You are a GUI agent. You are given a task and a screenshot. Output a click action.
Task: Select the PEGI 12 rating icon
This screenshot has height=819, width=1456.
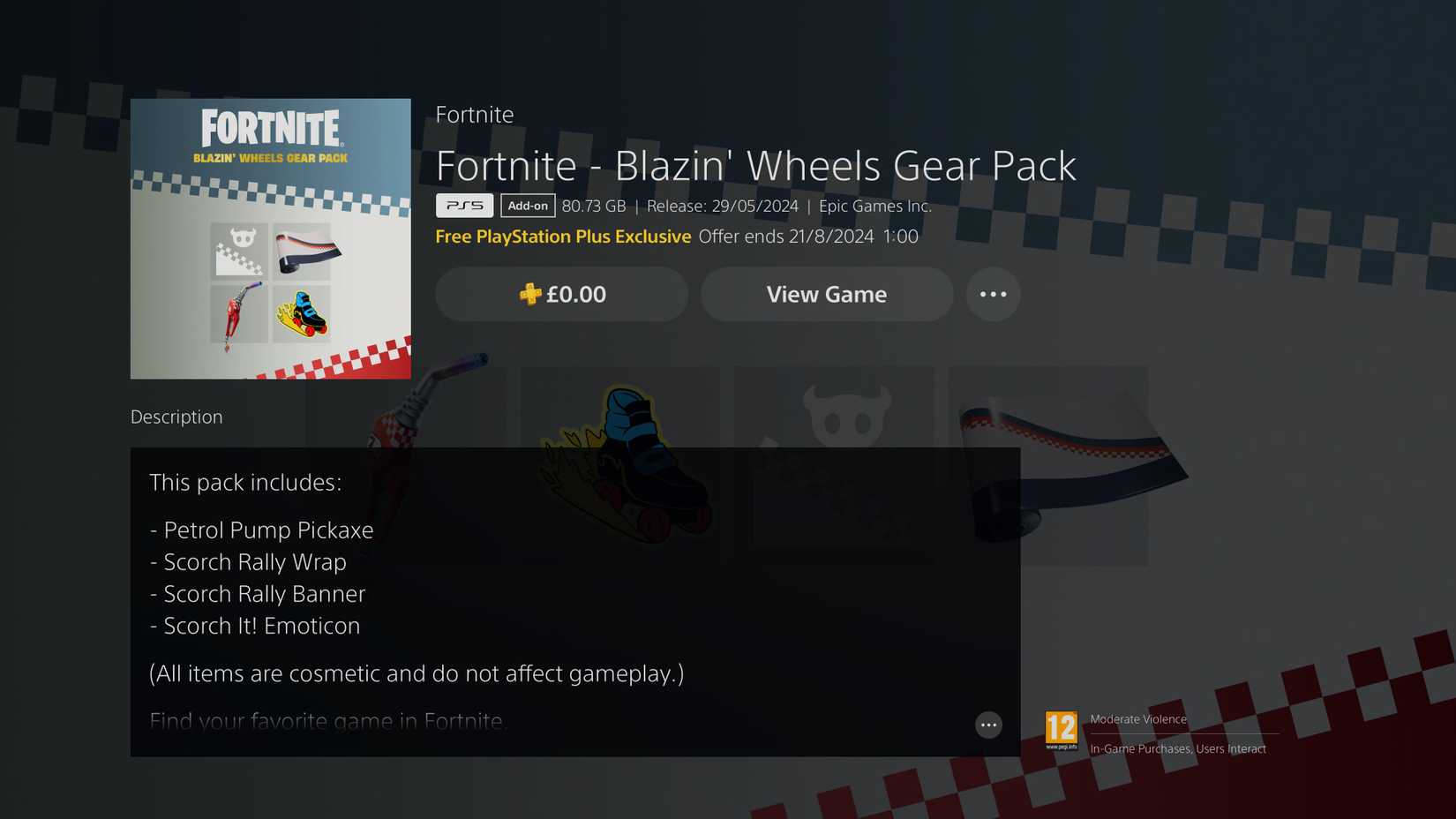(1062, 731)
